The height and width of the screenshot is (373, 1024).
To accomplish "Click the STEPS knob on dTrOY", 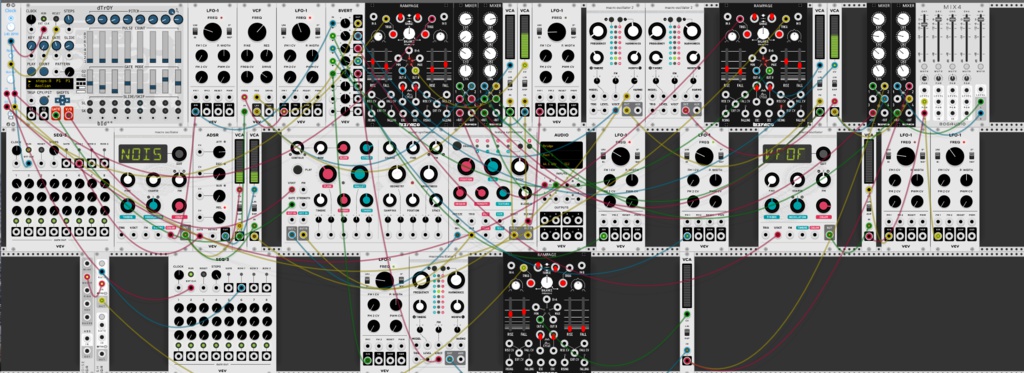I will point(69,19).
